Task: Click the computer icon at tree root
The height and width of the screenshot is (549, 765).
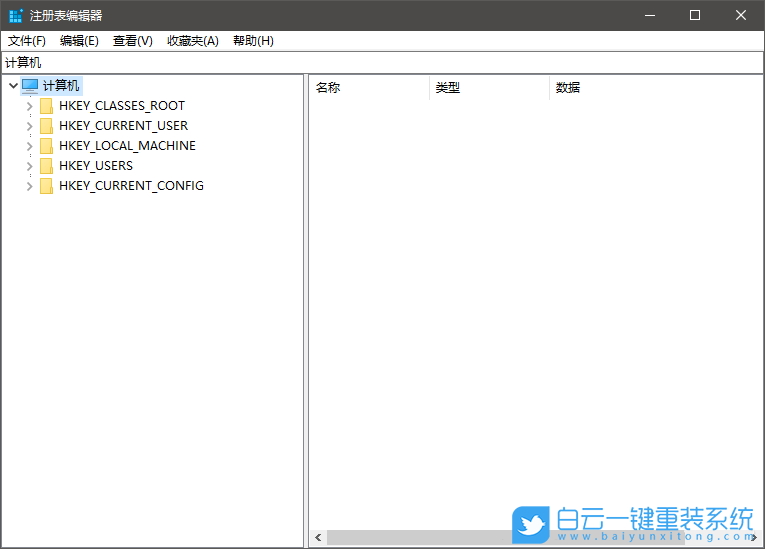Action: [x=30, y=86]
